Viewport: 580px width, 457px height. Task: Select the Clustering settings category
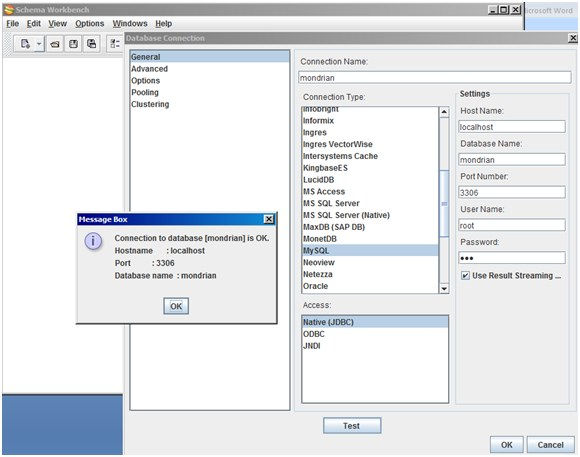tap(210, 104)
